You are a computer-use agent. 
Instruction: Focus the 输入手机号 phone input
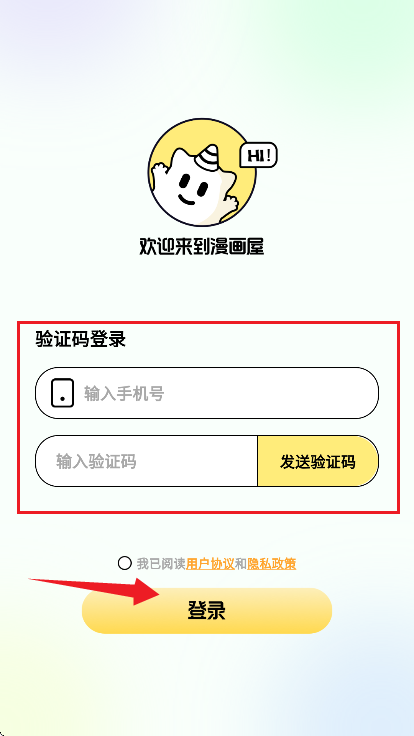(x=207, y=393)
